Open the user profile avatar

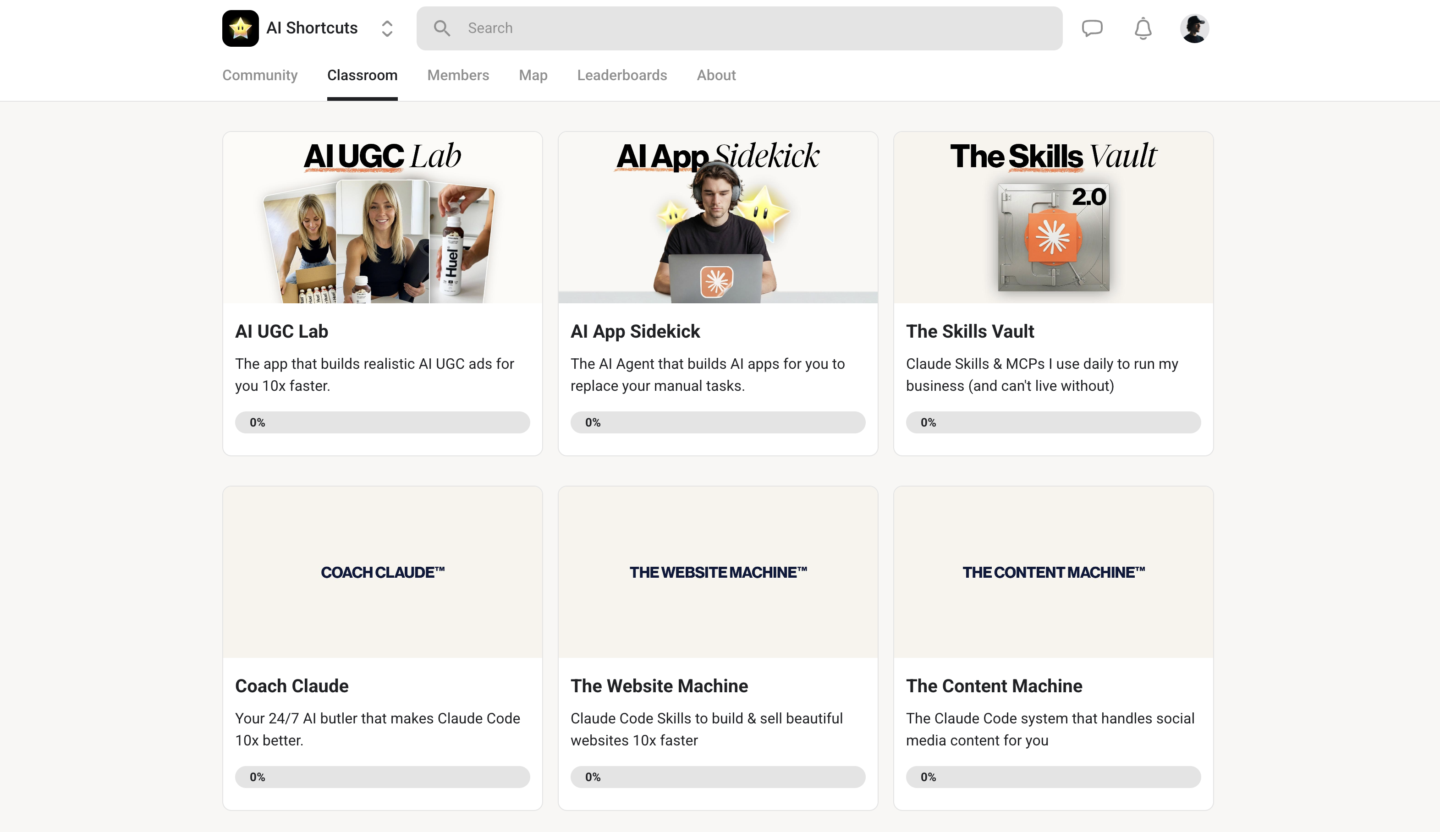pos(1194,28)
